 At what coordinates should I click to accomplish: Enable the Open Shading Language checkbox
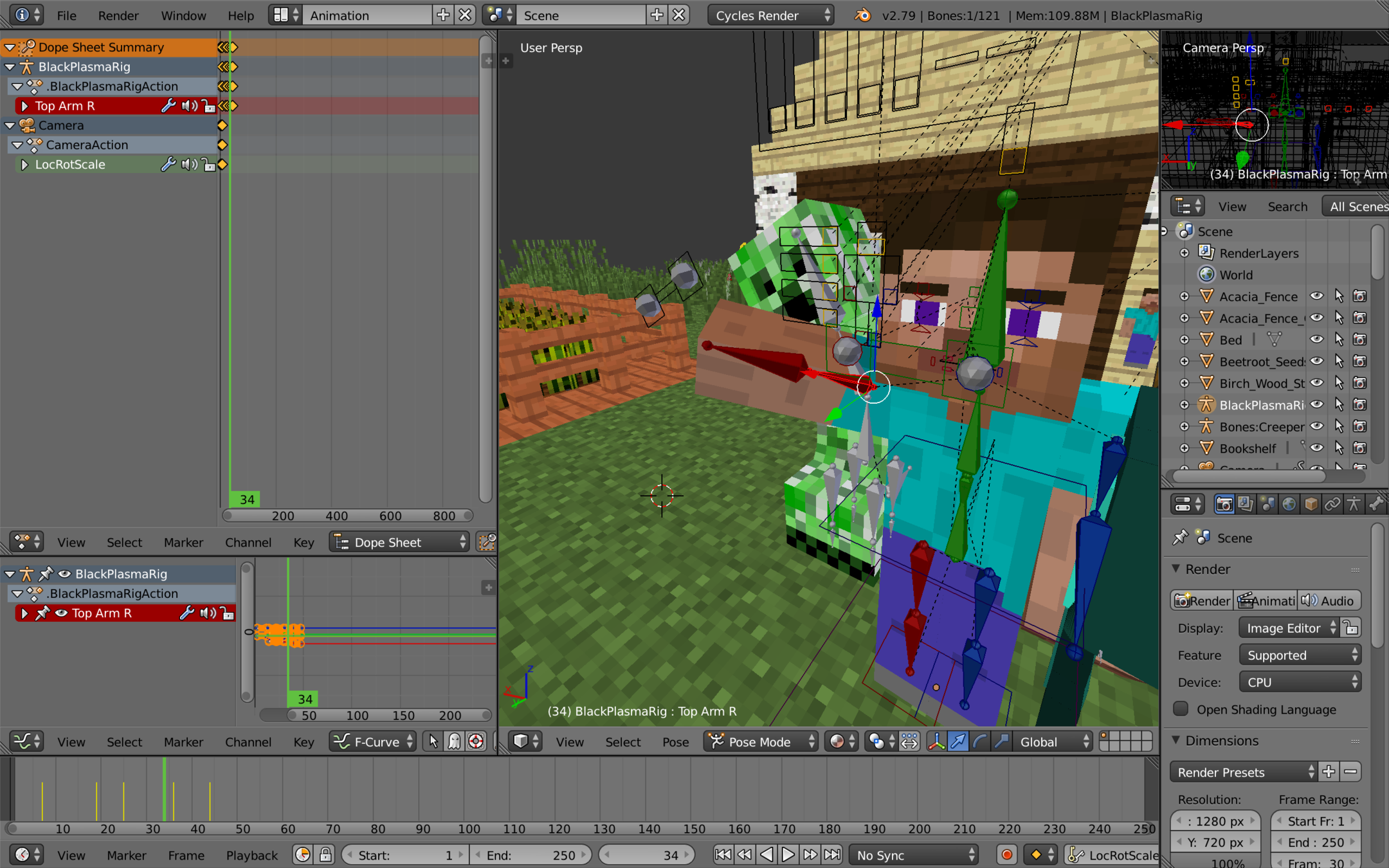[x=1181, y=709]
